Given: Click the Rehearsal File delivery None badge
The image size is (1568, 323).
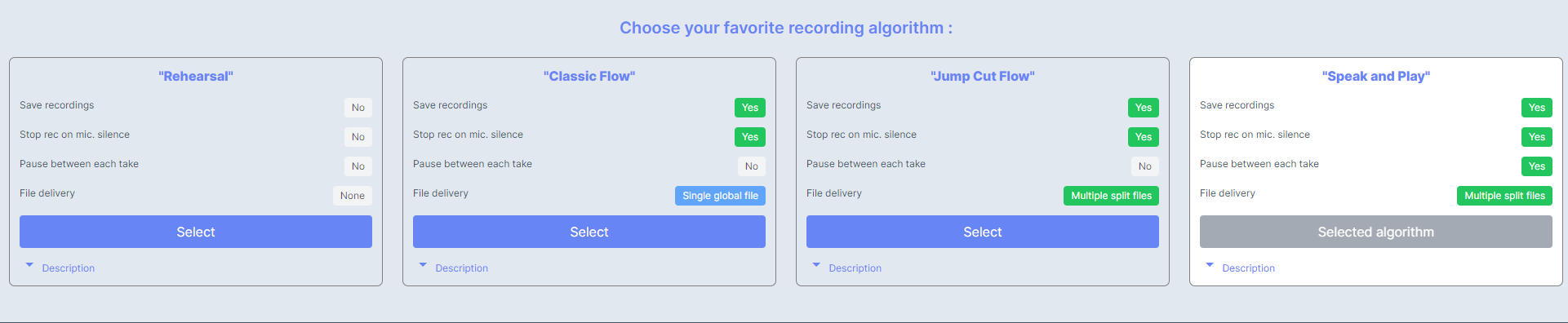Looking at the screenshot, I should pyautogui.click(x=353, y=196).
